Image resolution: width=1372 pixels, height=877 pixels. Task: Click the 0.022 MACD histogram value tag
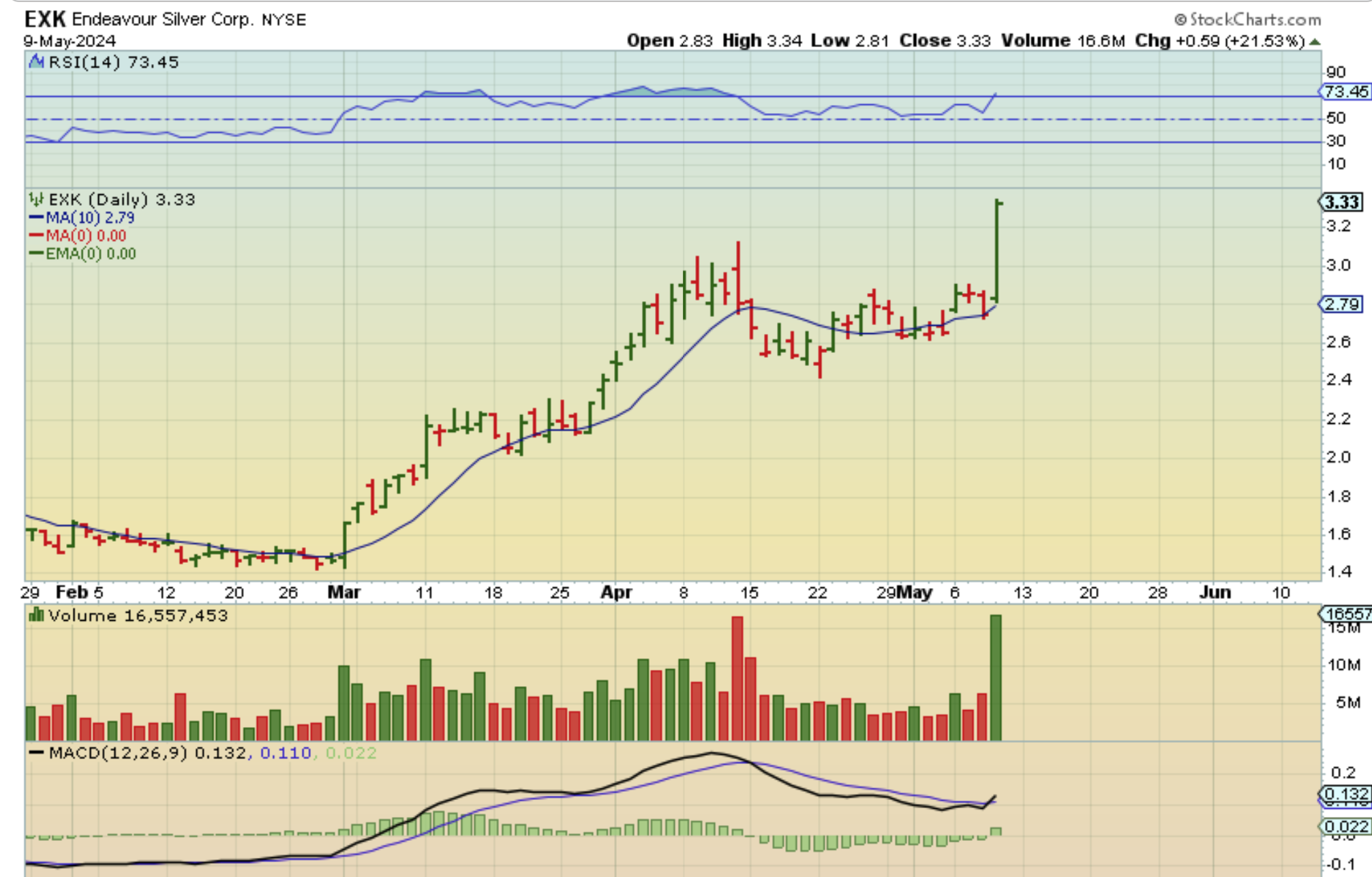(x=1345, y=827)
